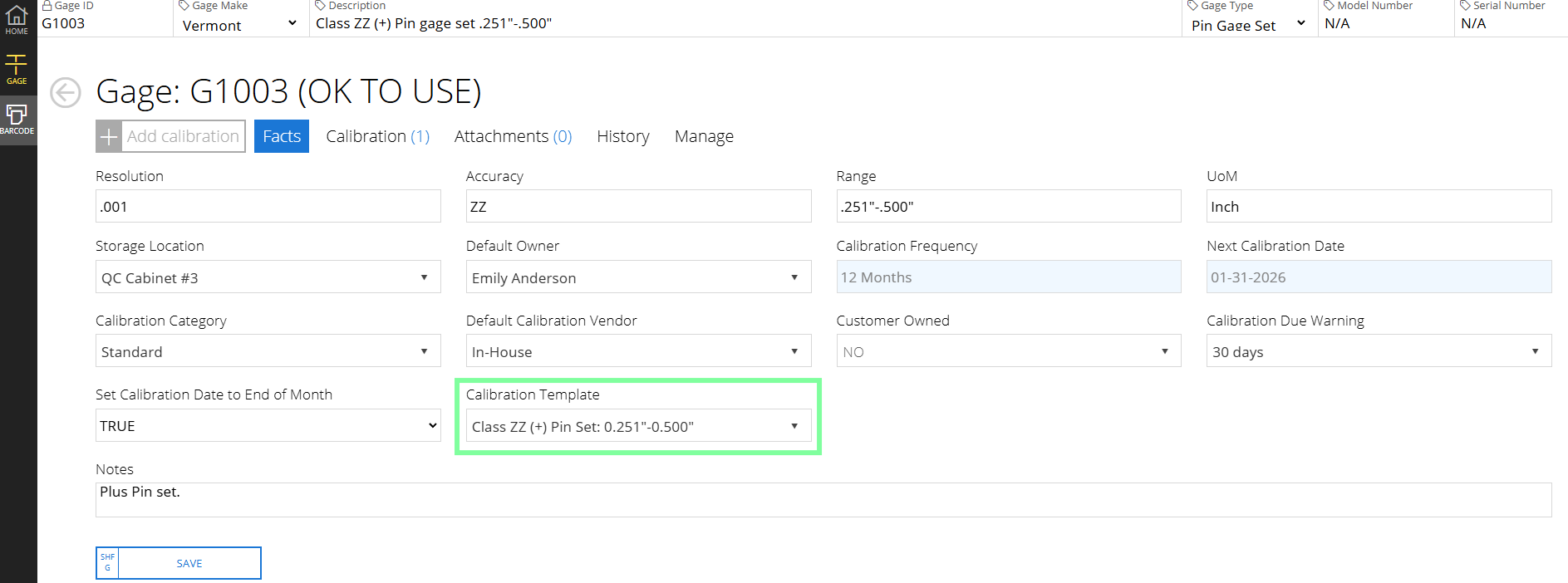Go to Home in the sidebar

click(x=17, y=20)
